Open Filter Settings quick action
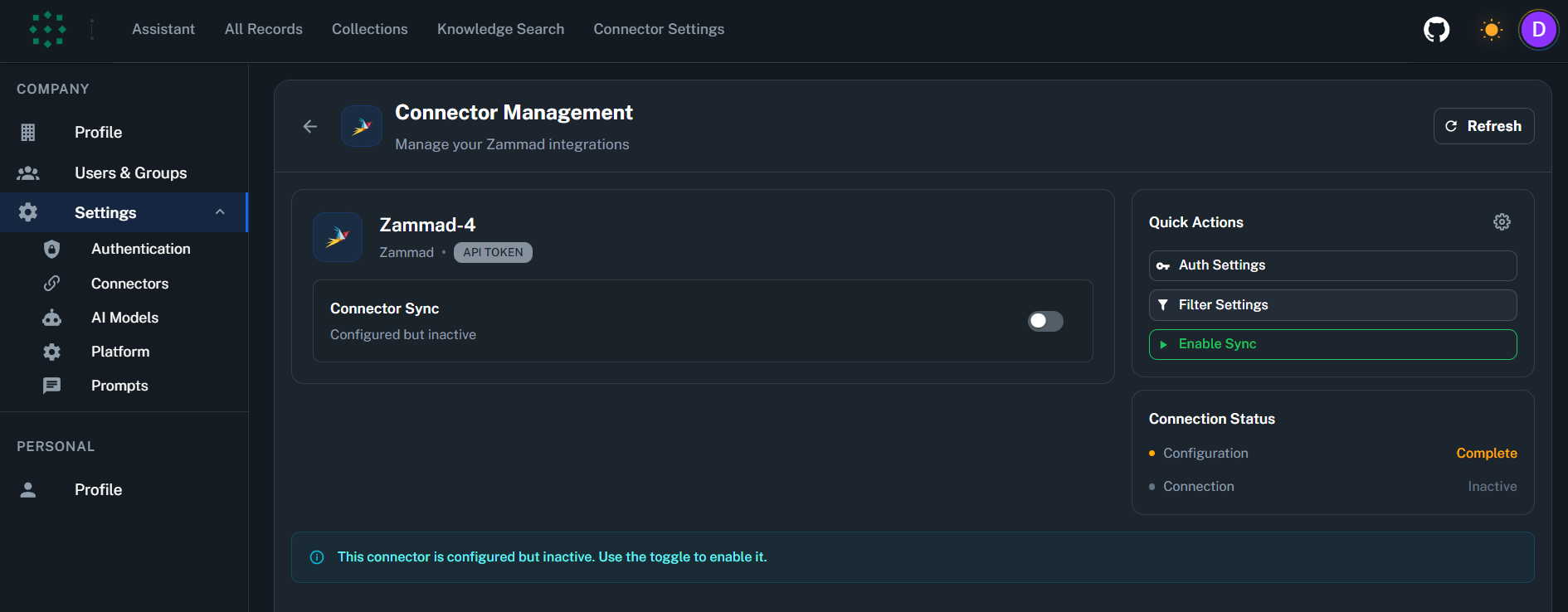The image size is (1568, 612). click(x=1332, y=305)
